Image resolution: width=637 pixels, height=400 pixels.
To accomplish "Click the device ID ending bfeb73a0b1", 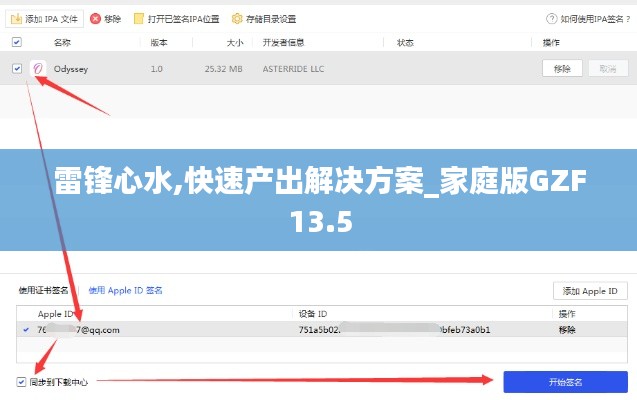I will click(394, 330).
